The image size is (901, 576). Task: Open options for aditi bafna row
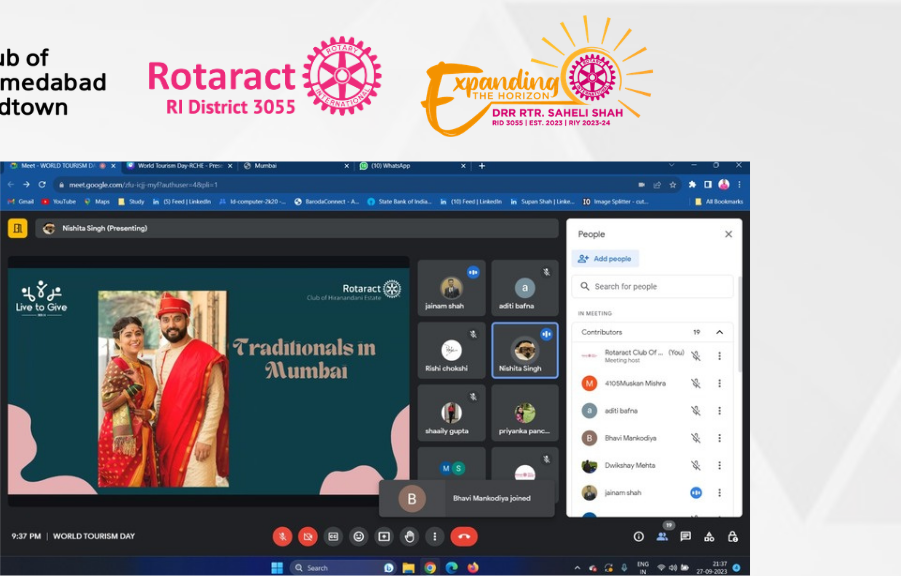point(719,410)
